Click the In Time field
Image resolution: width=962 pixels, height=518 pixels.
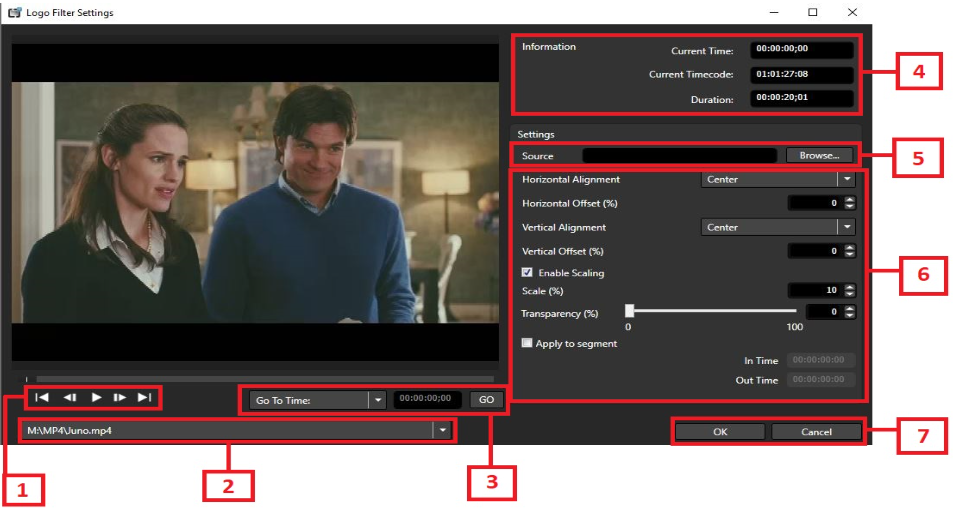pyautogui.click(x=820, y=360)
